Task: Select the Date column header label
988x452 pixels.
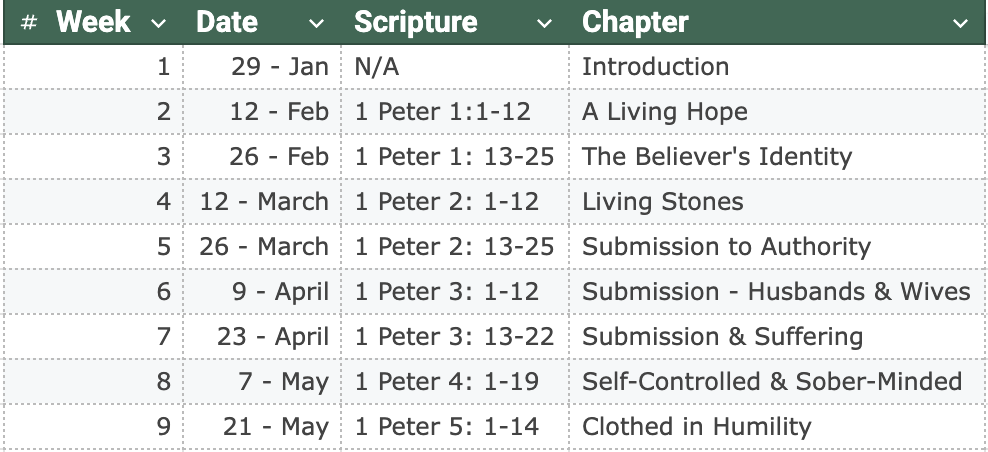Action: [227, 22]
